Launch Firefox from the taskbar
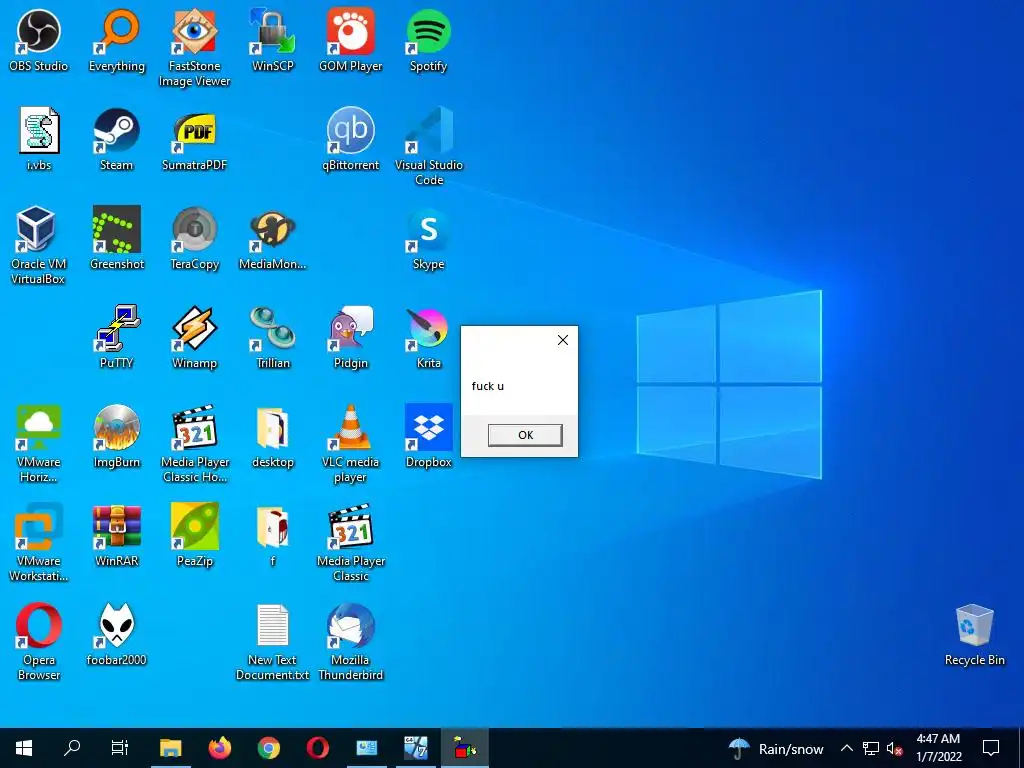The width and height of the screenshot is (1024, 768). (x=220, y=748)
